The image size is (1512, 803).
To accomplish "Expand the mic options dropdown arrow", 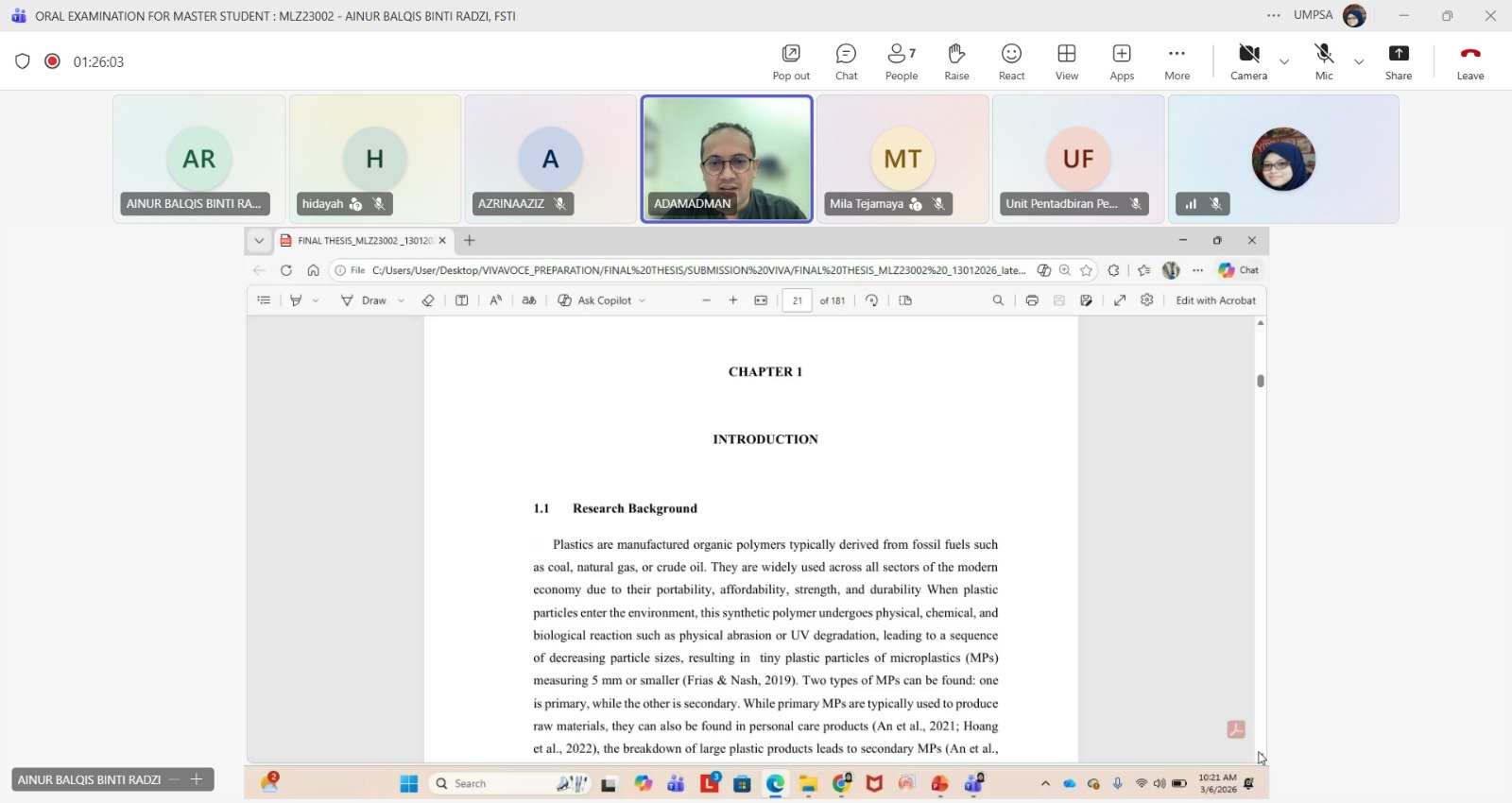I will coord(1359,62).
